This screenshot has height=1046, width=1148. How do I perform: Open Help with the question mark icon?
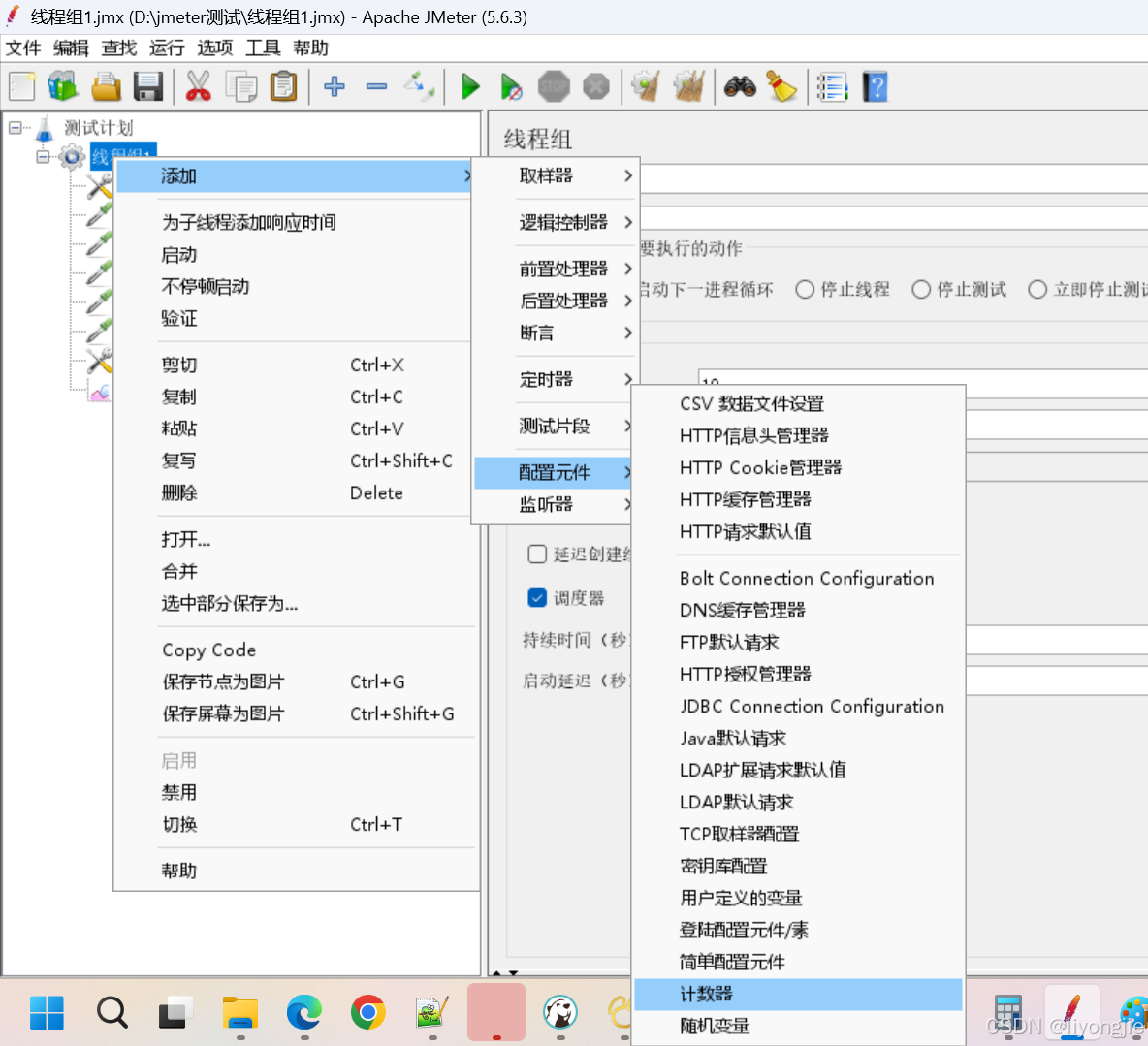coord(875,86)
